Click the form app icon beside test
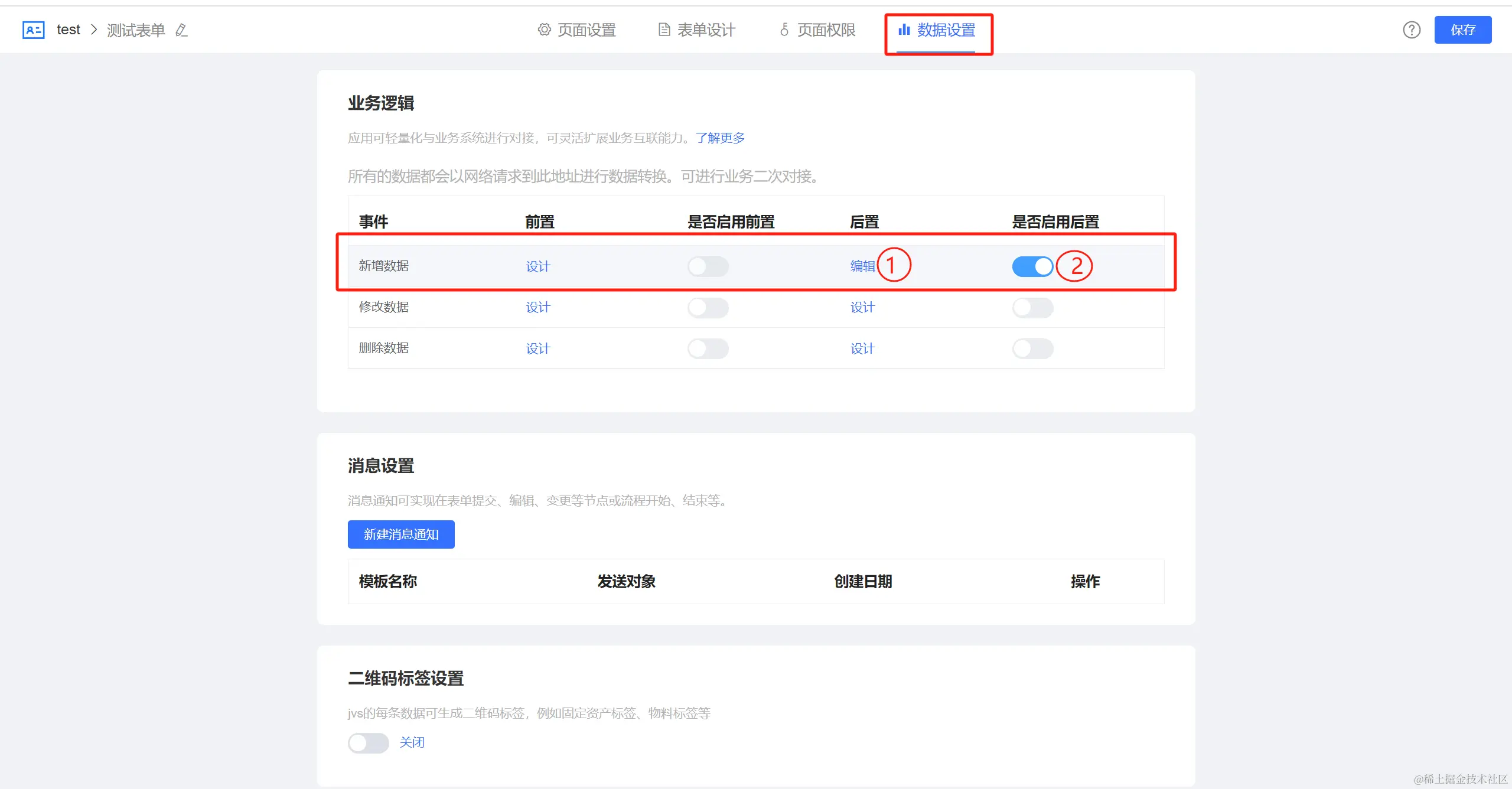 click(33, 30)
